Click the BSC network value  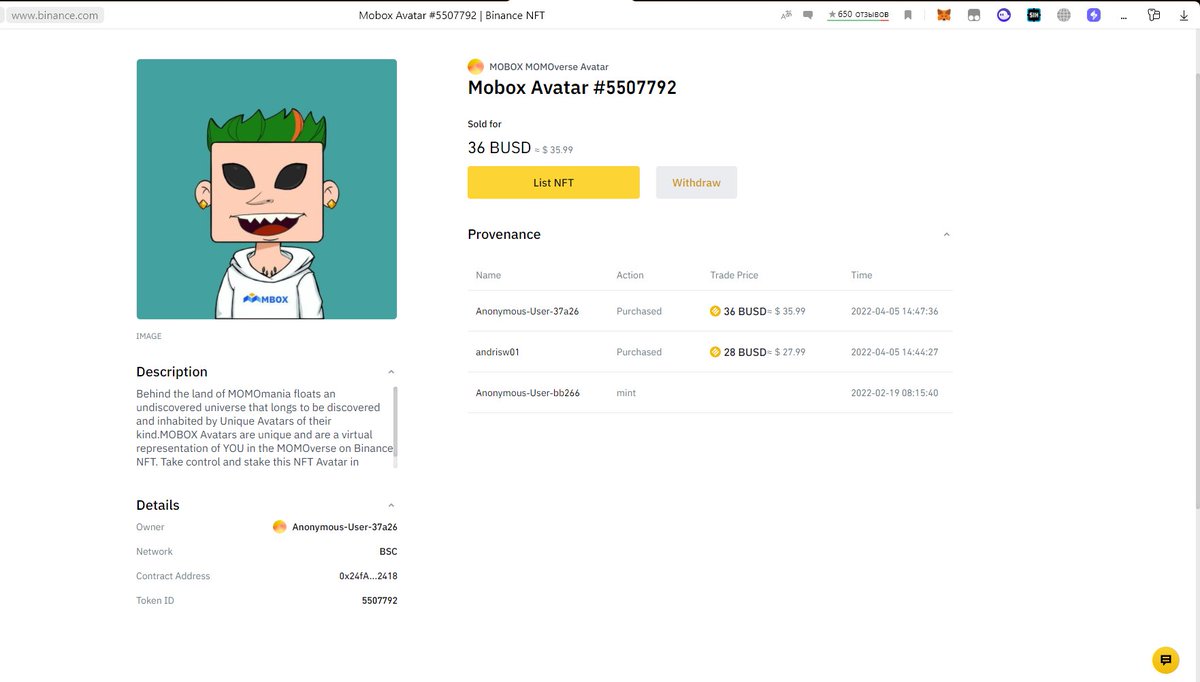coord(388,552)
